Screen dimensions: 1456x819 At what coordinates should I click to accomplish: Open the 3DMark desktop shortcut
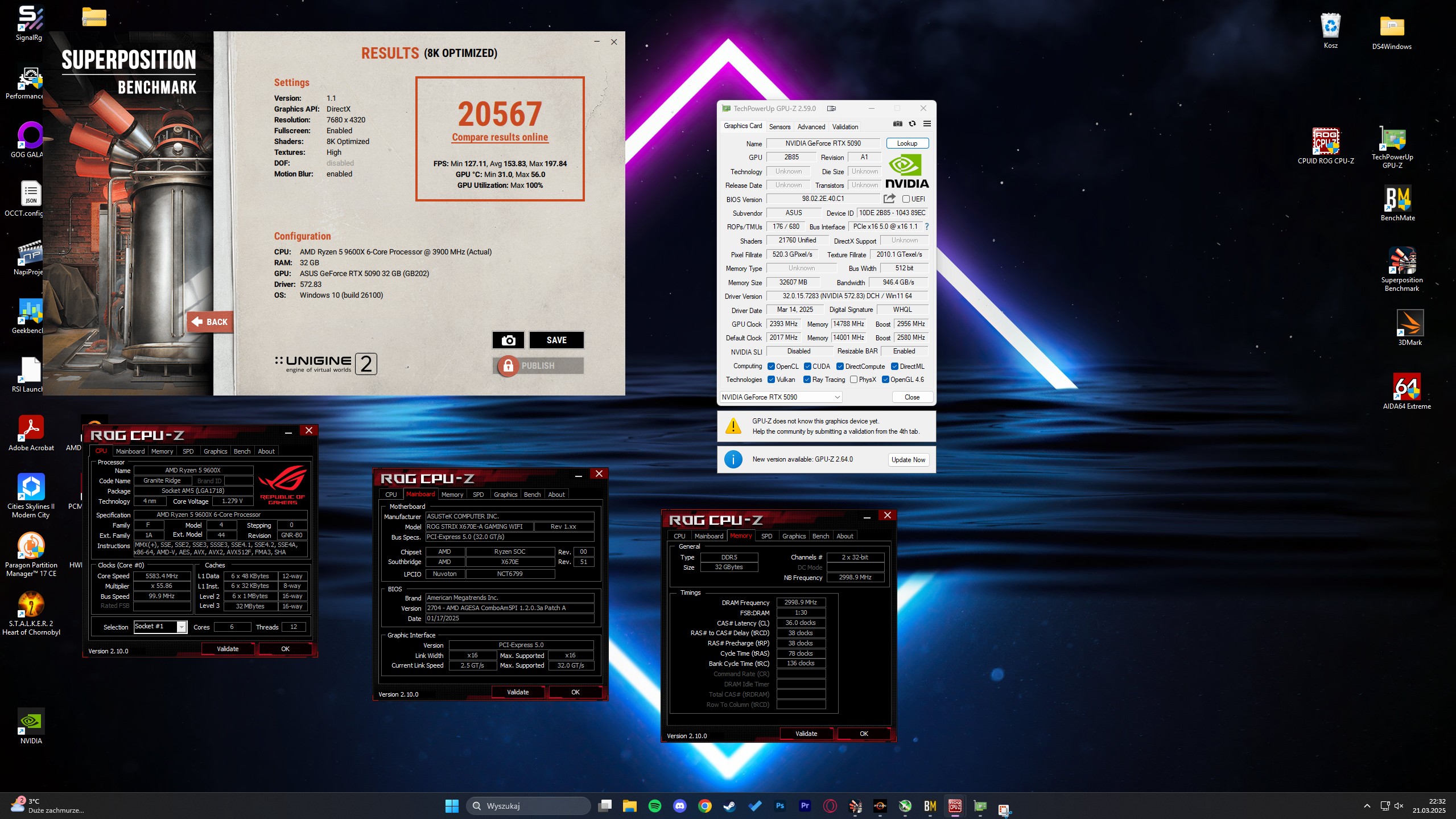[x=1410, y=328]
